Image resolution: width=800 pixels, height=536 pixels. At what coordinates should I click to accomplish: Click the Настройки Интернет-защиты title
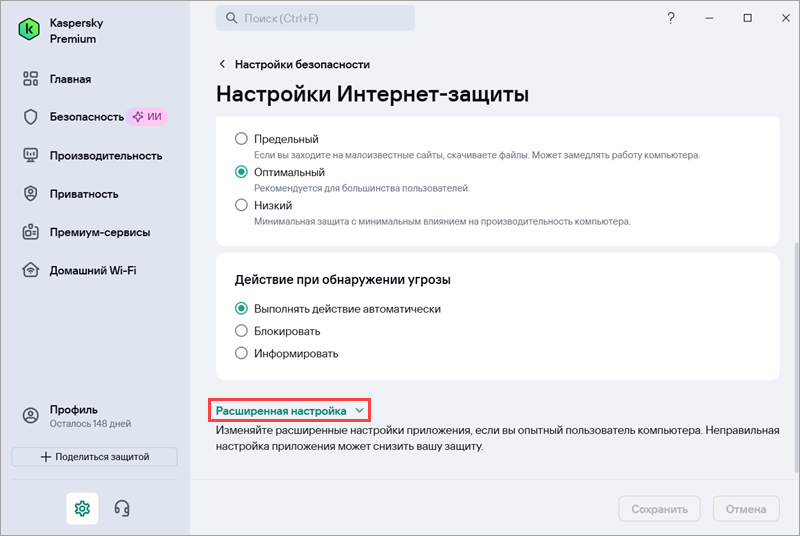(372, 94)
